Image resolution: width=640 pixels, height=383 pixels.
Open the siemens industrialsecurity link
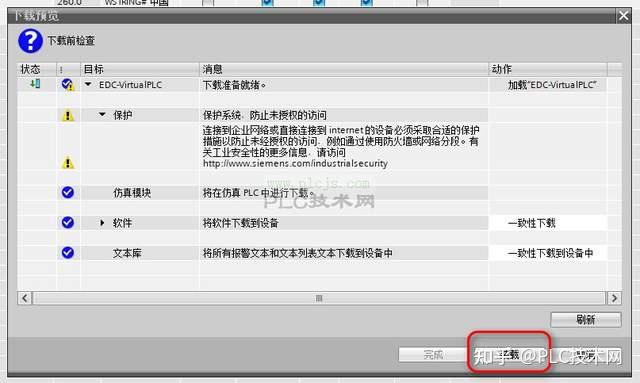[x=295, y=163]
